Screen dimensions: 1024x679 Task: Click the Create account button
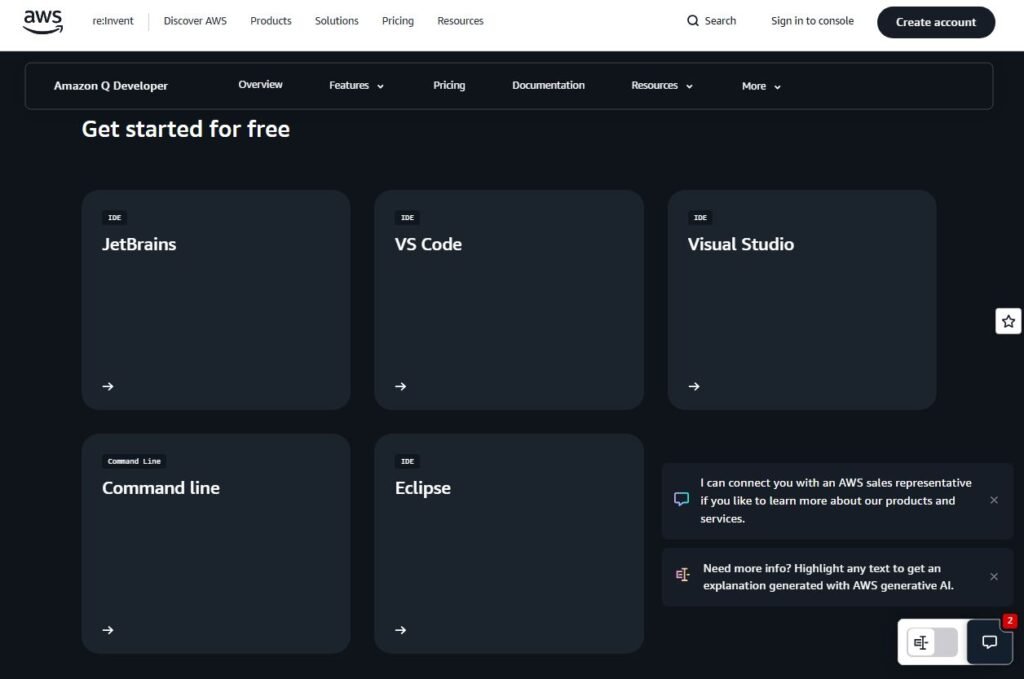click(x=936, y=21)
